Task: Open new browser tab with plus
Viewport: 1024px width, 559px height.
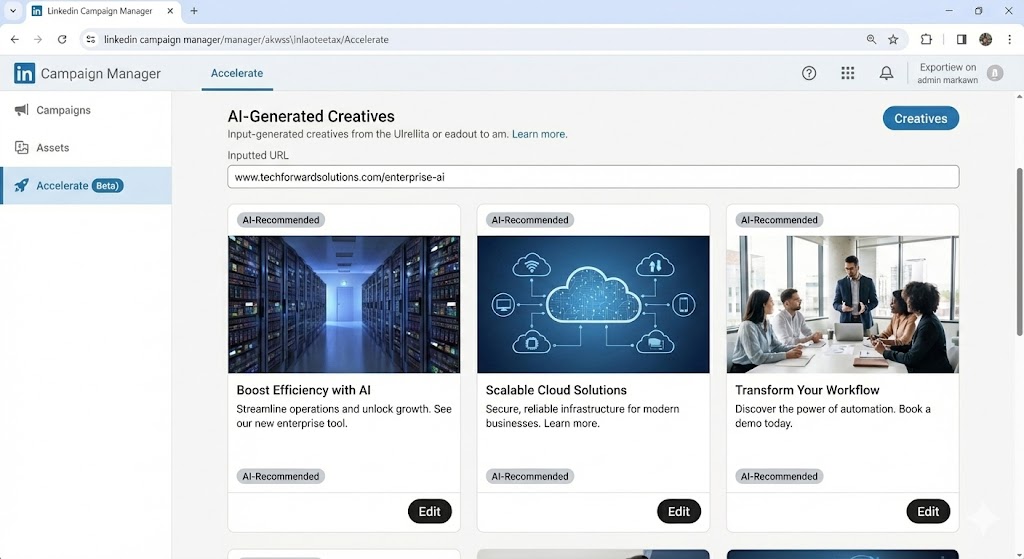Action: click(x=194, y=11)
